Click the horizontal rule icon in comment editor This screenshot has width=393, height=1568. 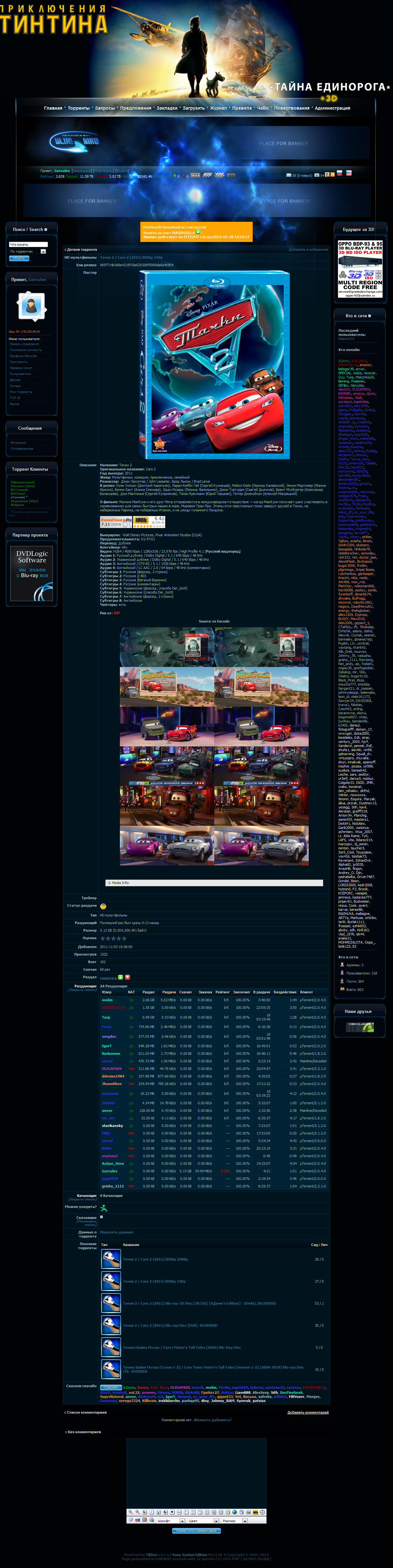[179, 1512]
